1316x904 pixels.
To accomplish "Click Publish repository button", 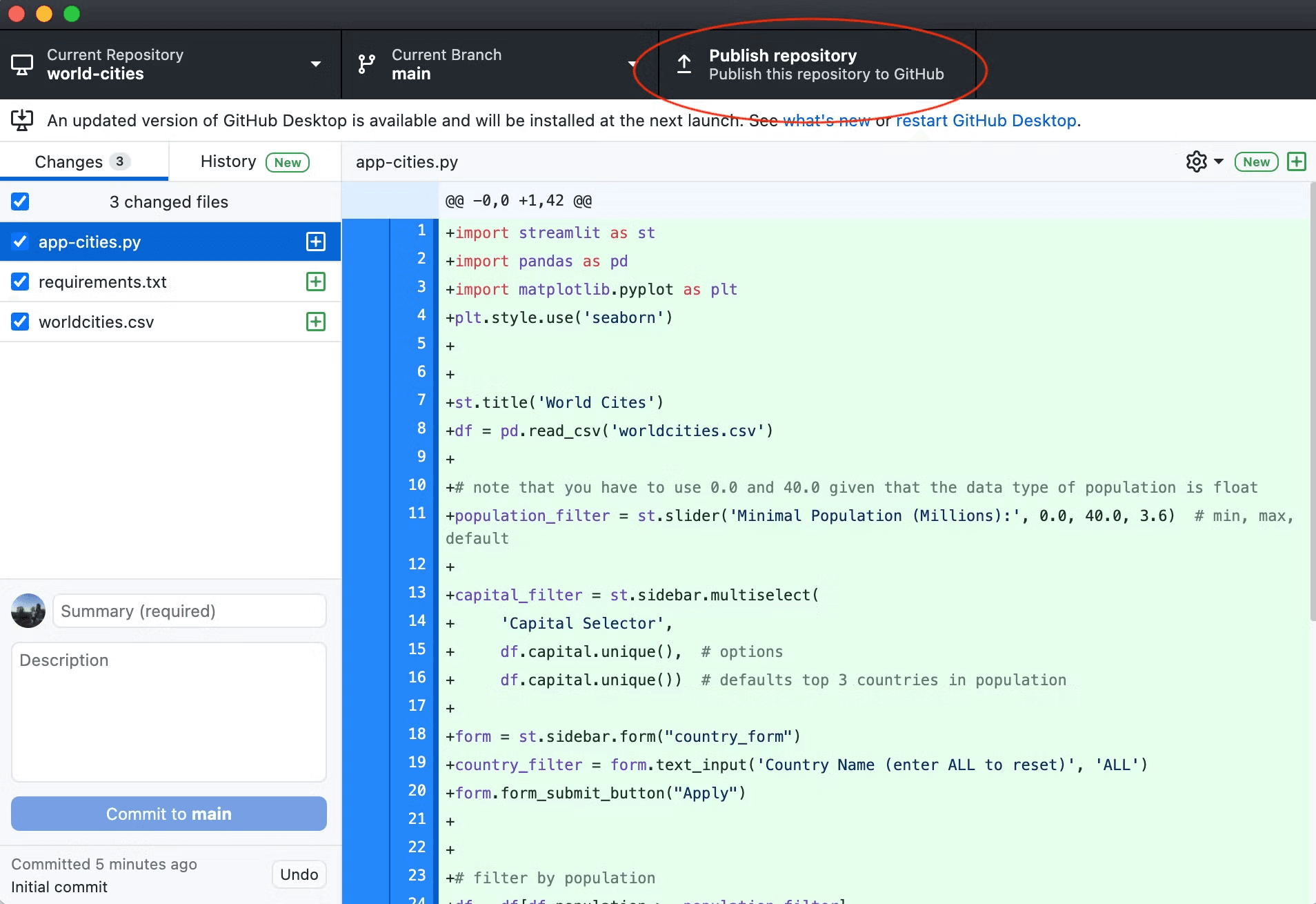I will [x=817, y=64].
